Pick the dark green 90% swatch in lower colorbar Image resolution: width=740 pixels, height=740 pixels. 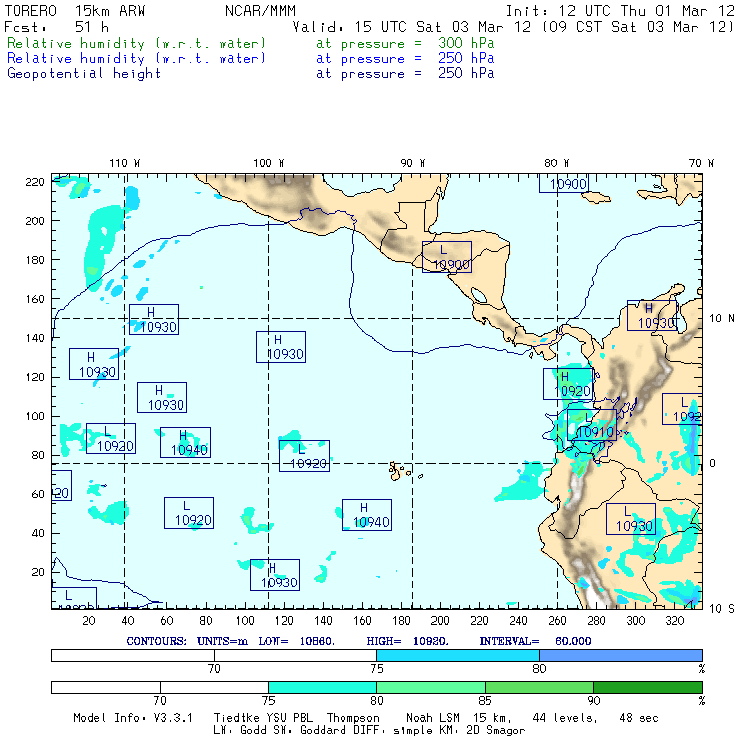pyautogui.click(x=647, y=688)
